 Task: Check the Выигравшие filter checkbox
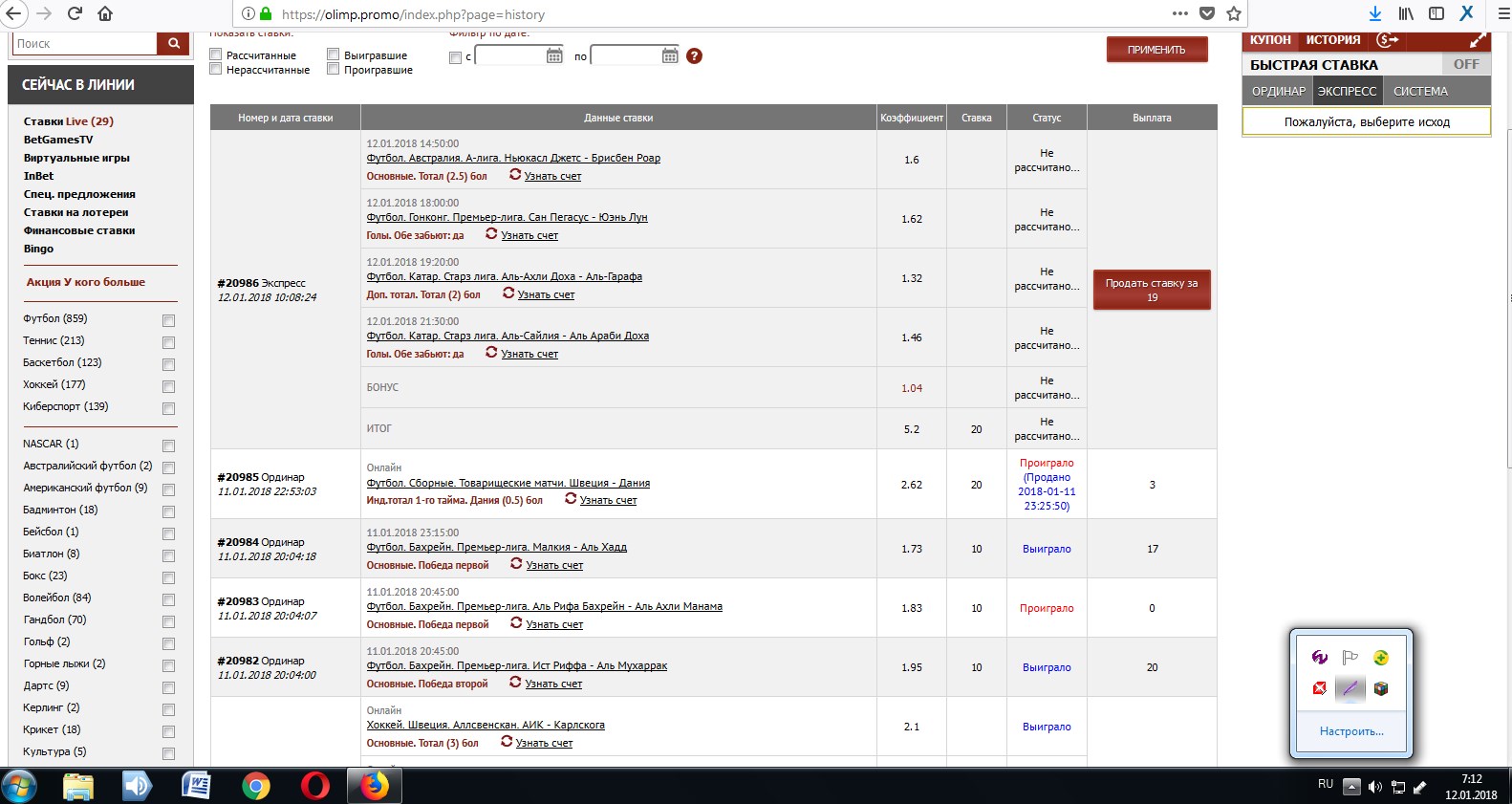pyautogui.click(x=334, y=54)
